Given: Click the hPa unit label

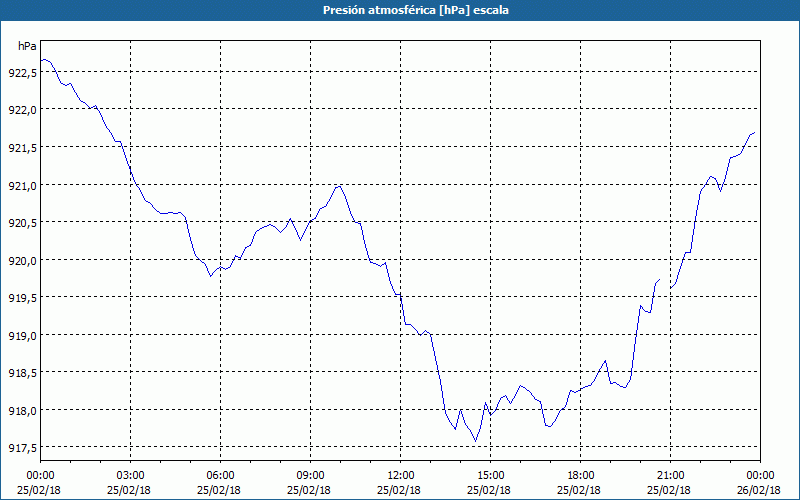Looking at the screenshot, I should [27, 46].
